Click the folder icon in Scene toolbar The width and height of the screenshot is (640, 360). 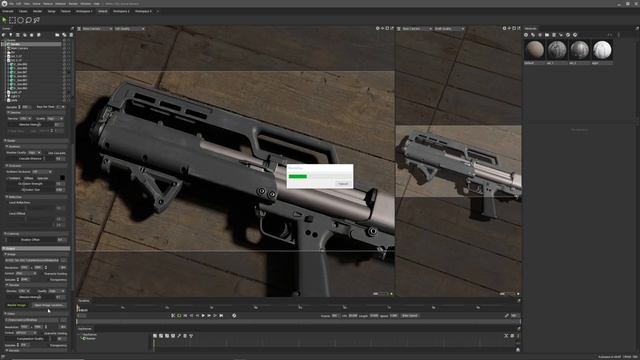pyautogui.click(x=57, y=35)
